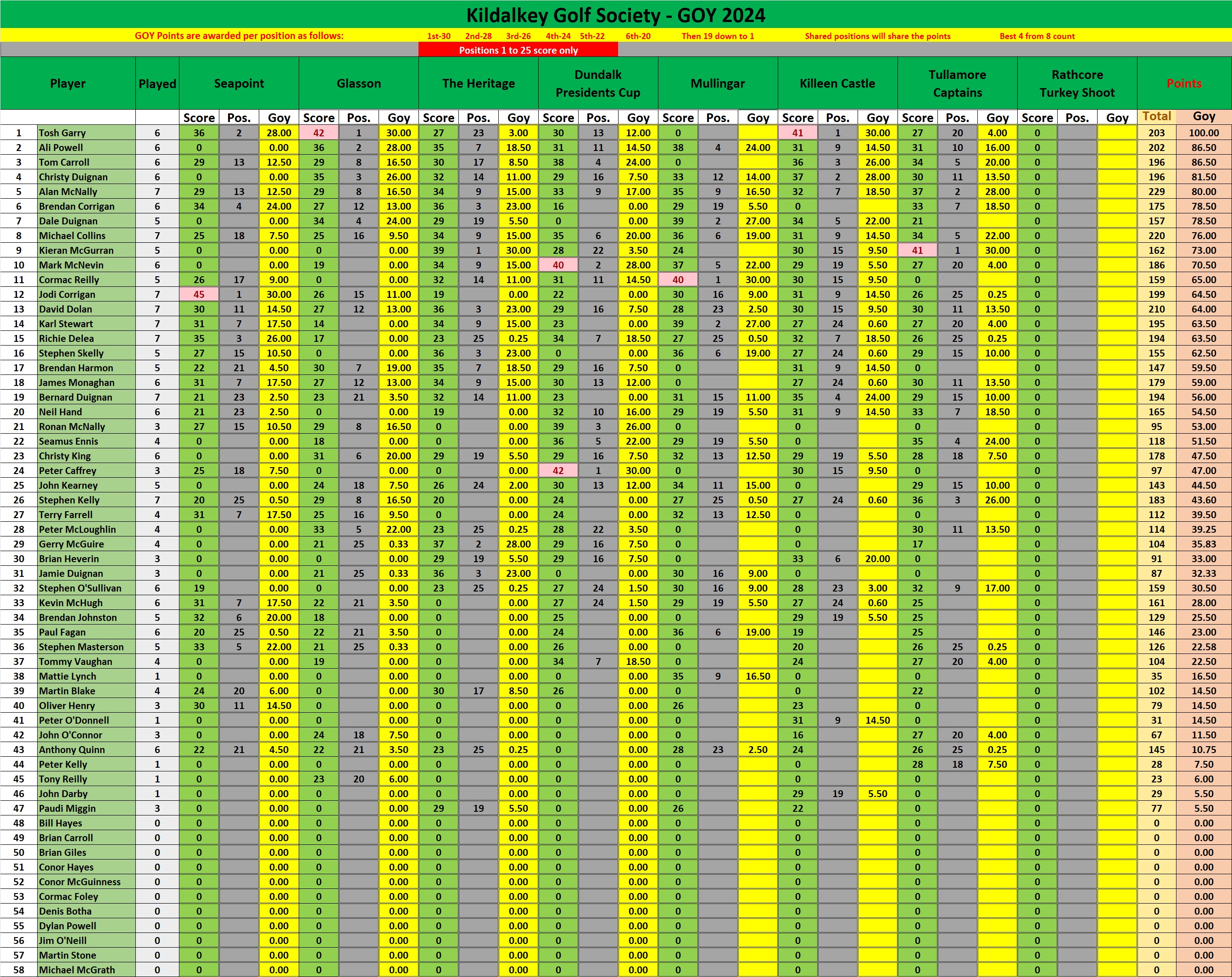Click the 'Played' column header
The height and width of the screenshot is (977, 1232).
157,84
